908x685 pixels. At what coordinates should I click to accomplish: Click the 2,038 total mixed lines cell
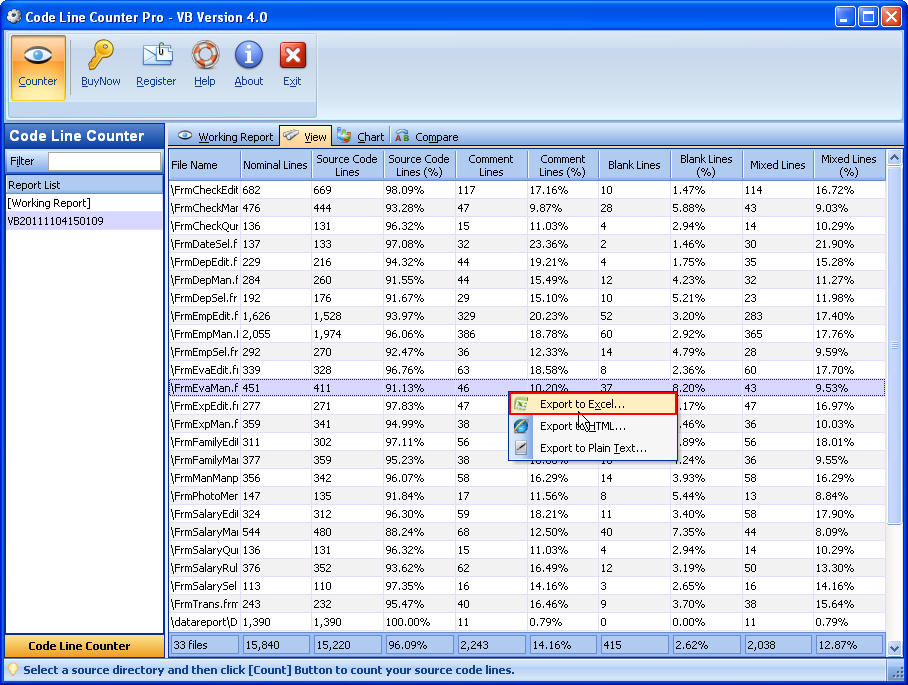coord(778,644)
